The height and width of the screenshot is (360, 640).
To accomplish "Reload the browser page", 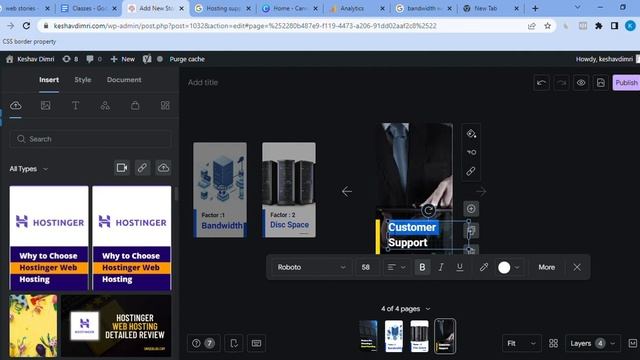I will tap(26, 26).
